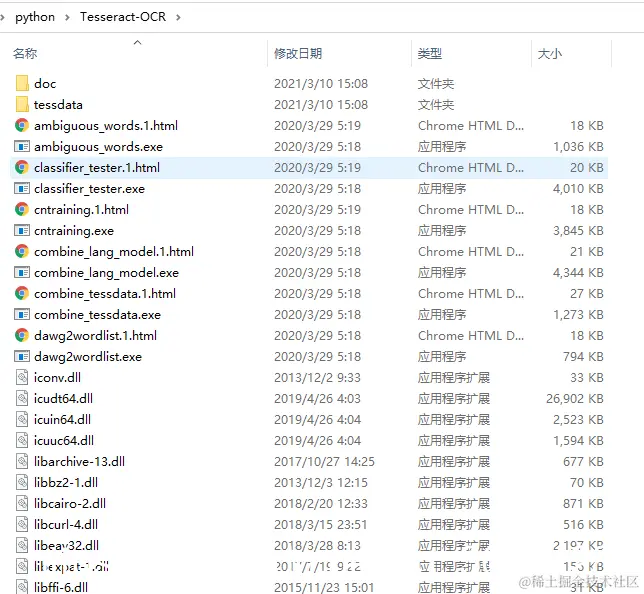Click size value 26,902 KB
Screen dimensions: 644x594
pyautogui.click(x=575, y=398)
